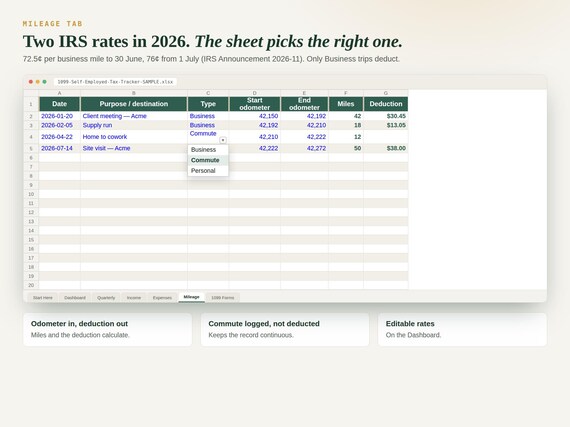Click the Editable rates card
The image size is (570, 427).
tap(462, 330)
